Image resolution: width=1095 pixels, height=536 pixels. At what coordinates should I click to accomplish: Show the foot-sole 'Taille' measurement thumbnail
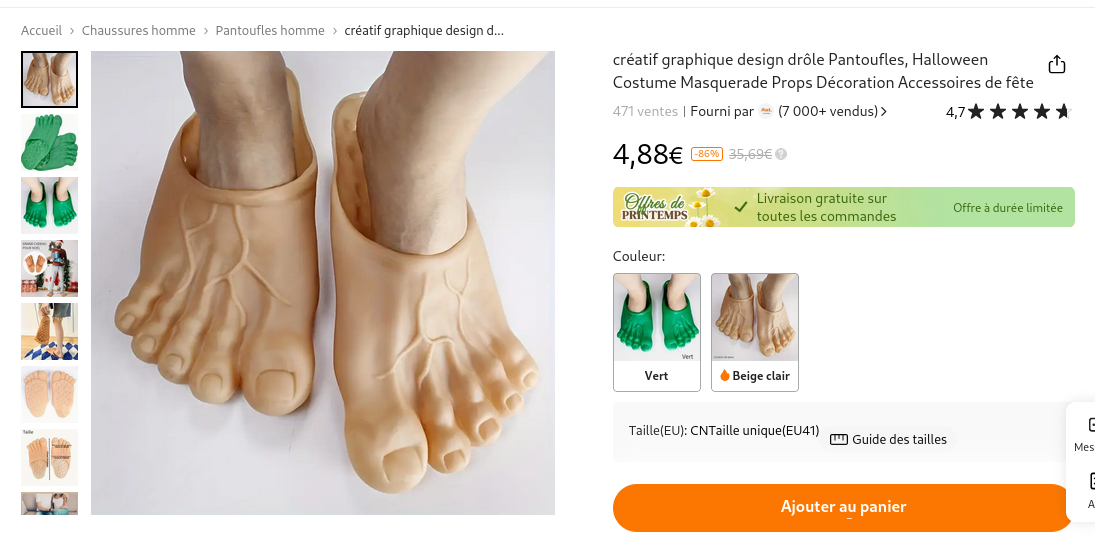pyautogui.click(x=49, y=457)
